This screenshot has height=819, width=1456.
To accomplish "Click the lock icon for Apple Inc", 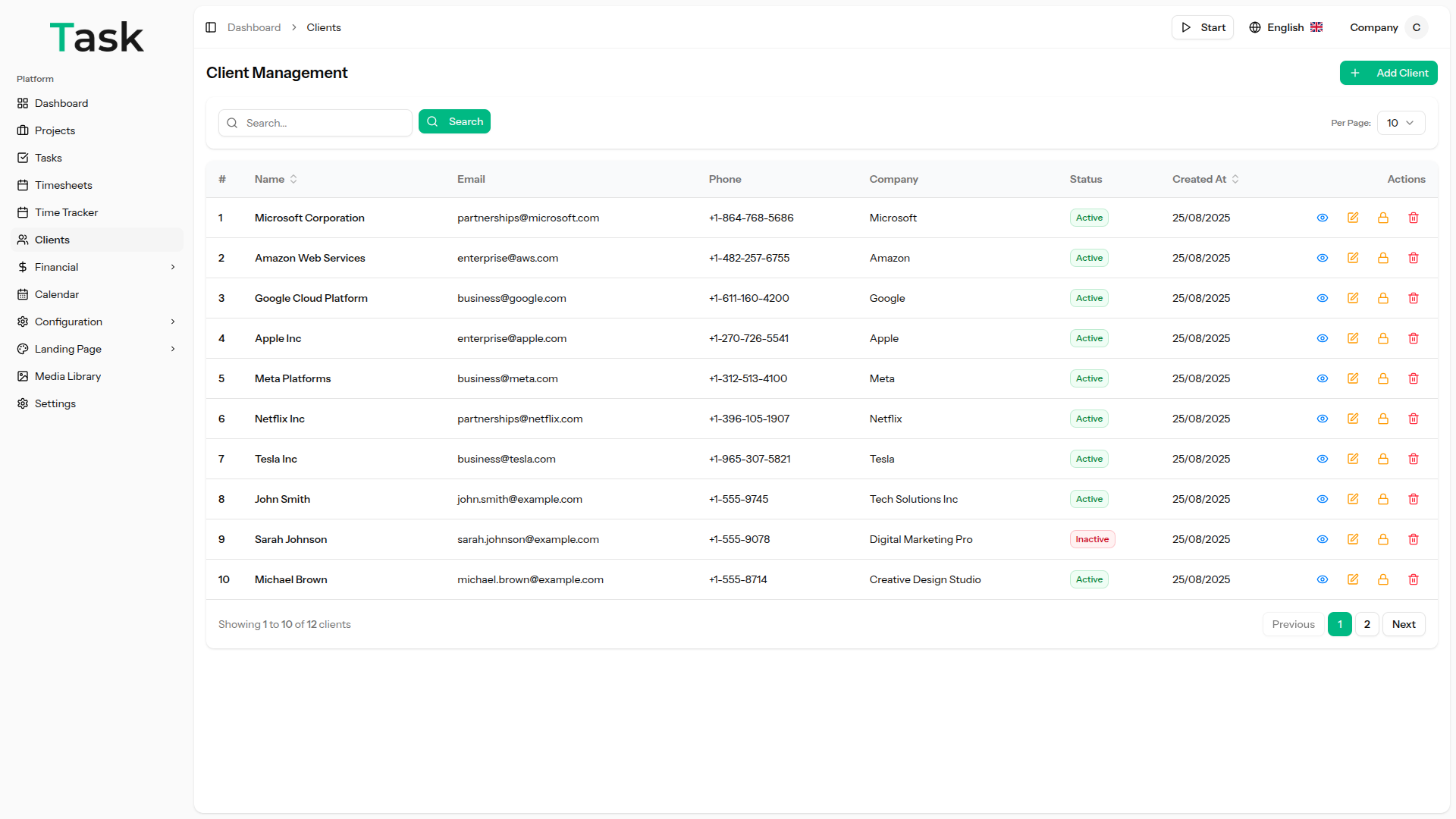I will coord(1383,338).
